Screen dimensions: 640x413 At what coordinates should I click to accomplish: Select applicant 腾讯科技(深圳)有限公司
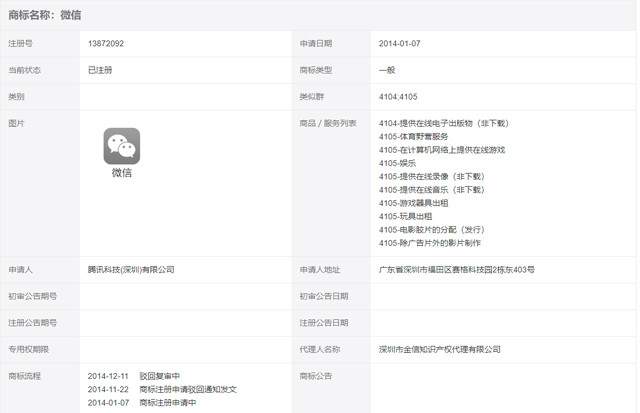tap(131, 270)
